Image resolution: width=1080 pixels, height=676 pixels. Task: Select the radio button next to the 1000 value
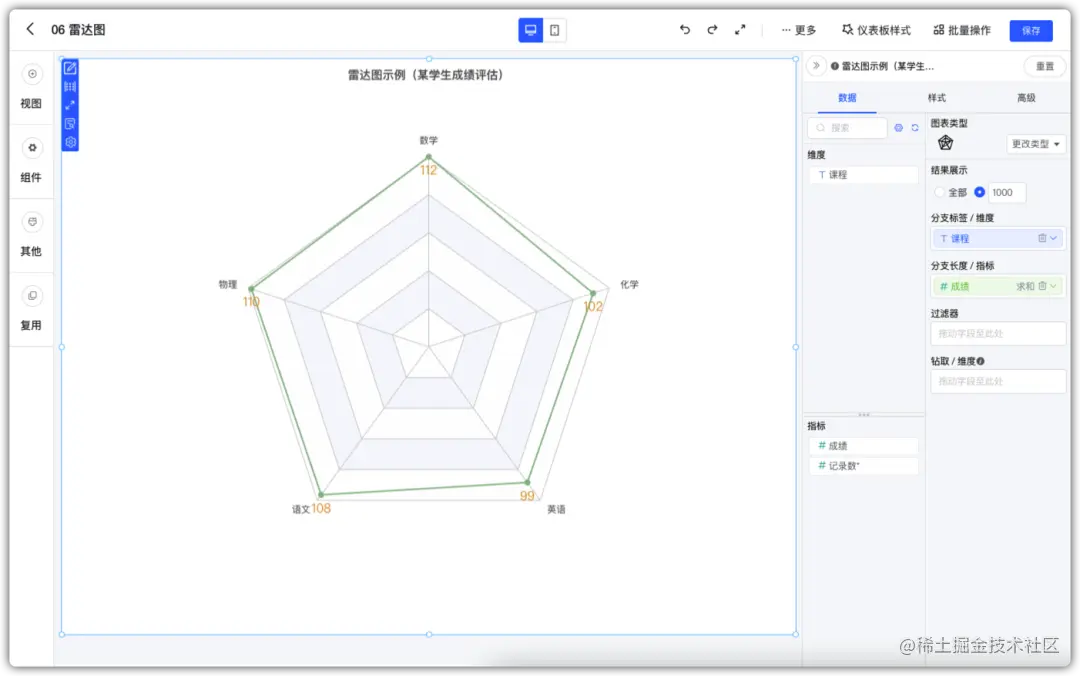pyautogui.click(x=979, y=192)
